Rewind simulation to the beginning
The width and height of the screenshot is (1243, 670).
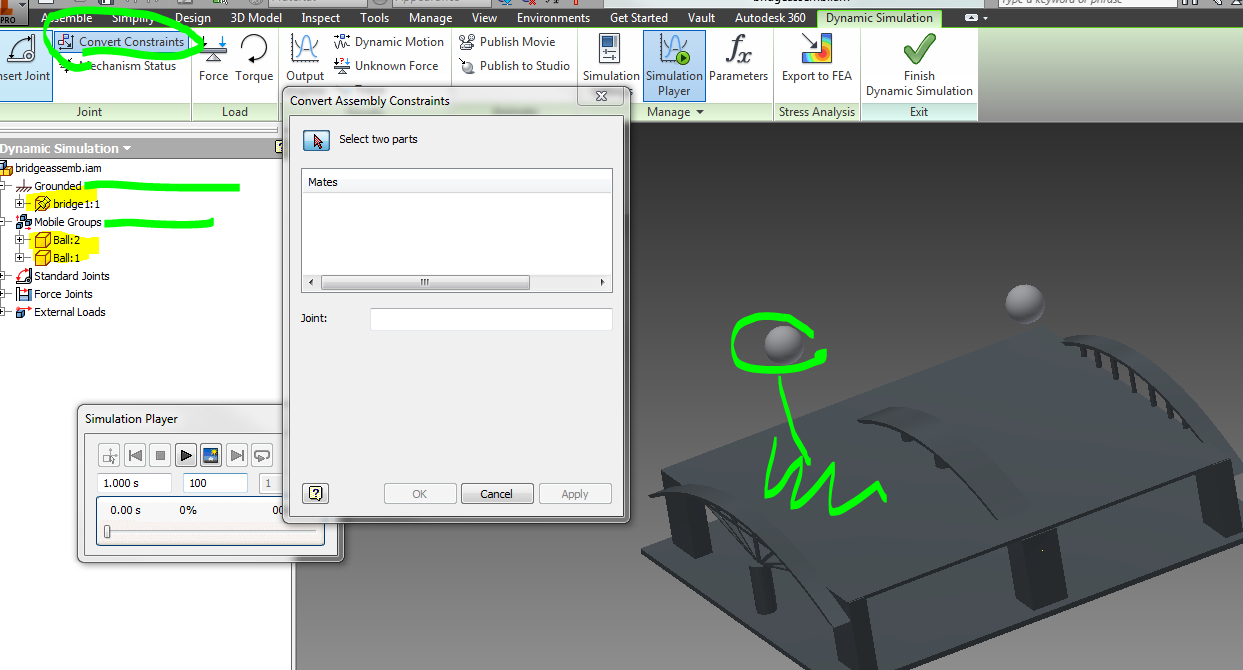tap(135, 456)
